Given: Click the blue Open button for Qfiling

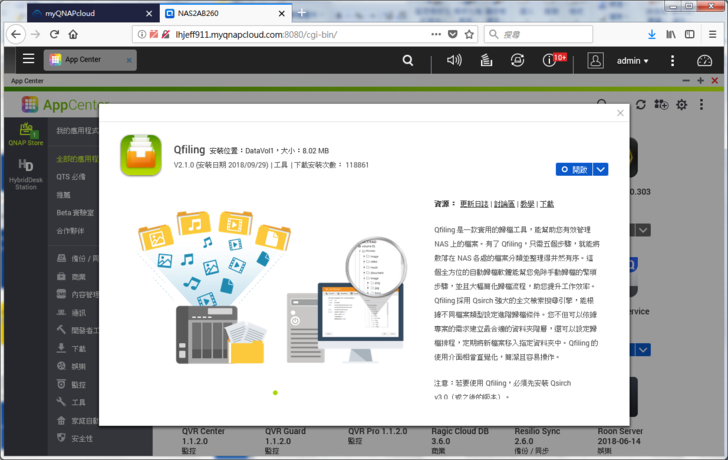Looking at the screenshot, I should (574, 169).
